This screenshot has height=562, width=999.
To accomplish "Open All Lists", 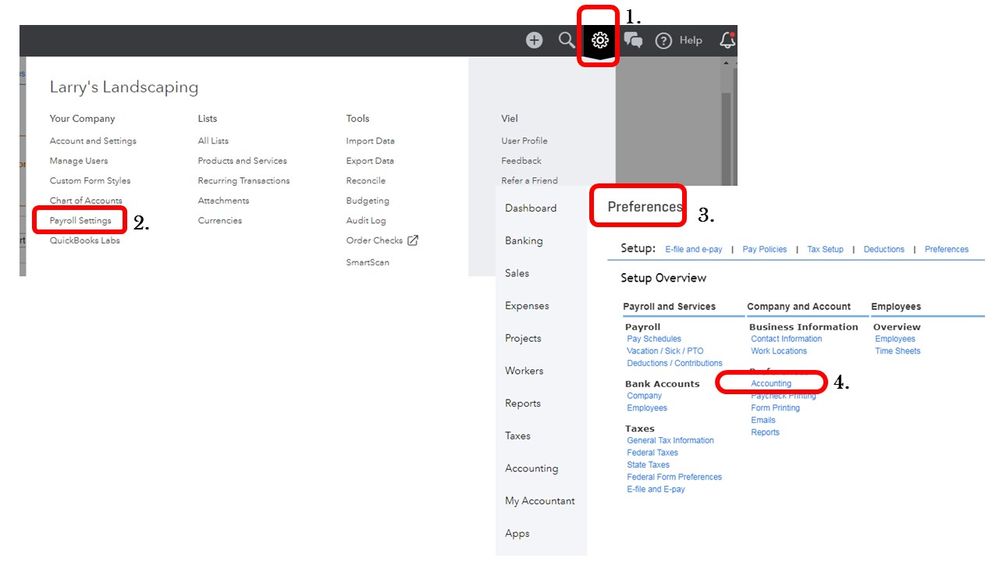I will [x=213, y=141].
